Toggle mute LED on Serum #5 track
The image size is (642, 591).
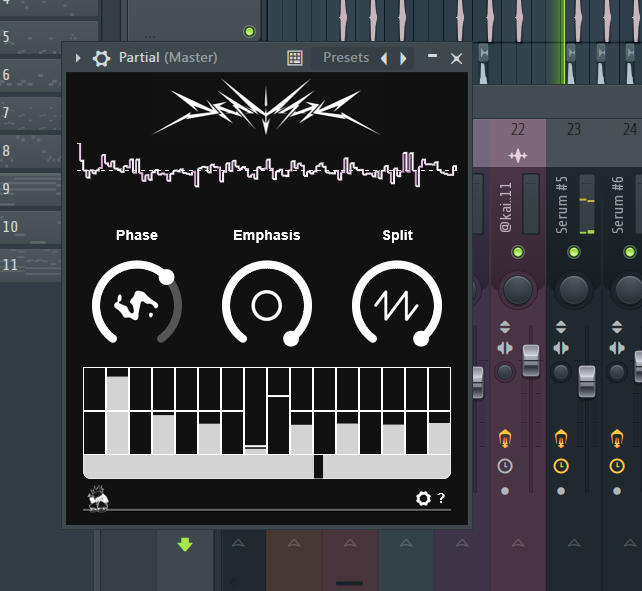574,252
